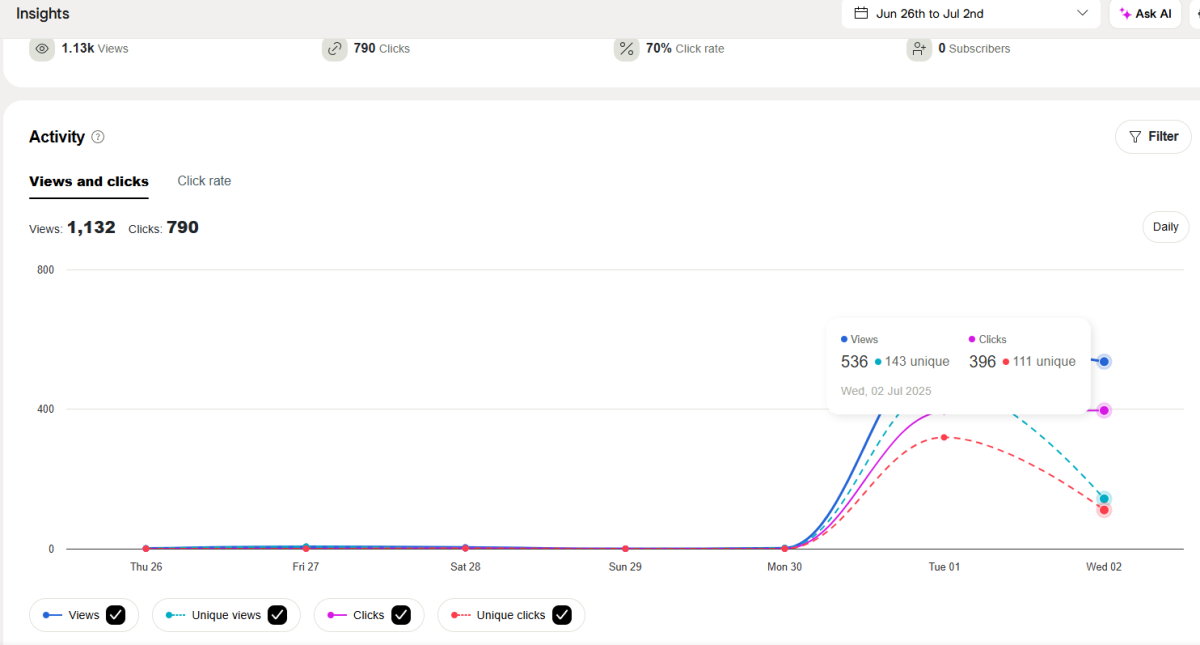Viewport: 1200px width, 645px height.
Task: Switch to the Click rate tab
Action: click(204, 181)
